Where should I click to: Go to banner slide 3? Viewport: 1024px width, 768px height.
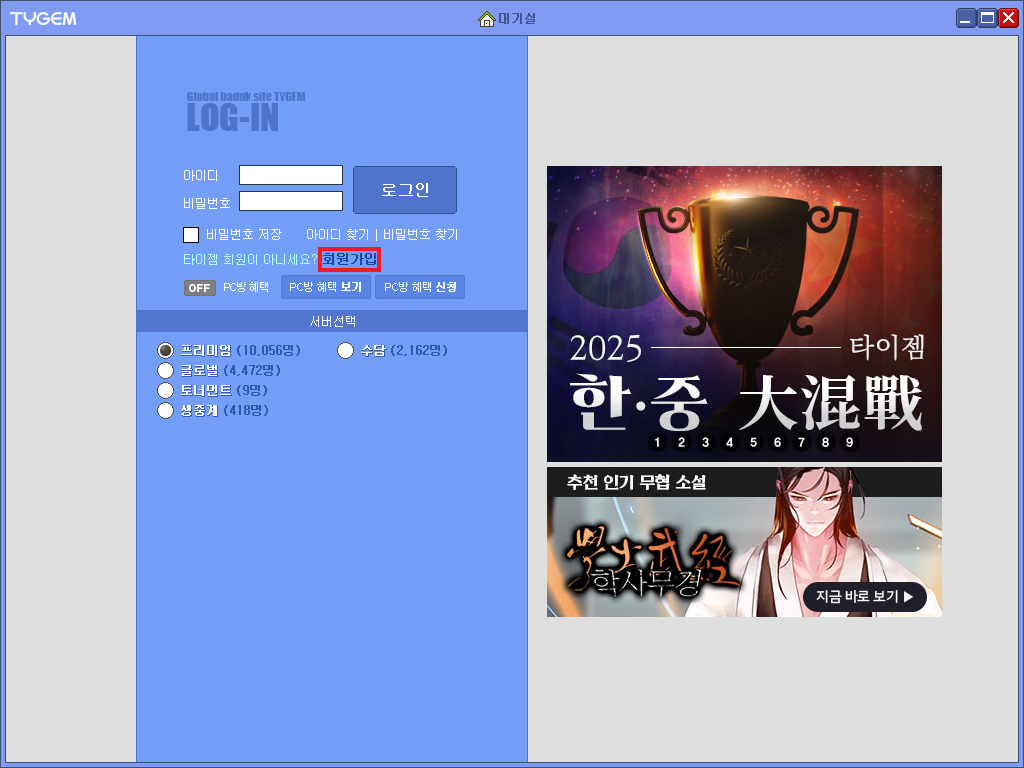click(x=705, y=442)
